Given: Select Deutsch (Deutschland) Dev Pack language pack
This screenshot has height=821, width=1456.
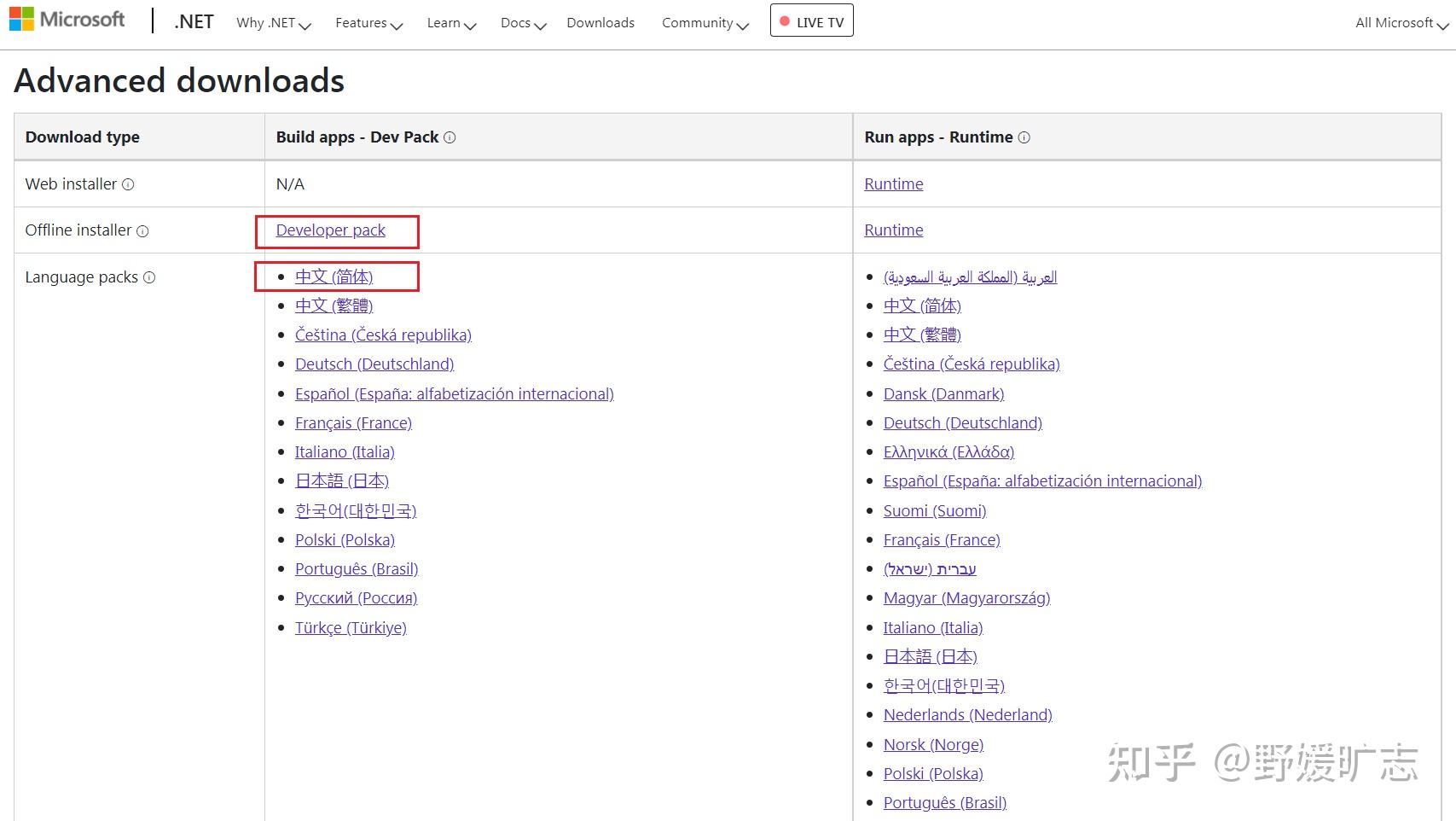Looking at the screenshot, I should 374,364.
